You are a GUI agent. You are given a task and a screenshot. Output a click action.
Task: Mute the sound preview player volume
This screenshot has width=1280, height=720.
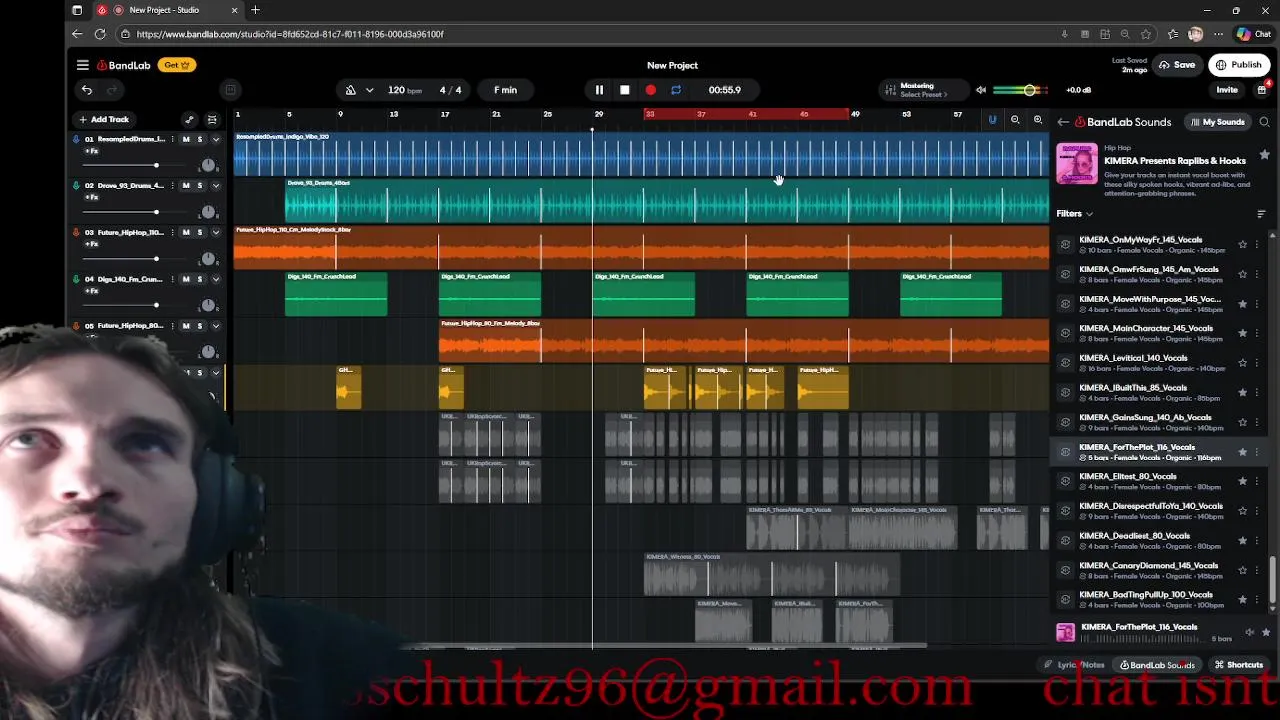[1249, 632]
